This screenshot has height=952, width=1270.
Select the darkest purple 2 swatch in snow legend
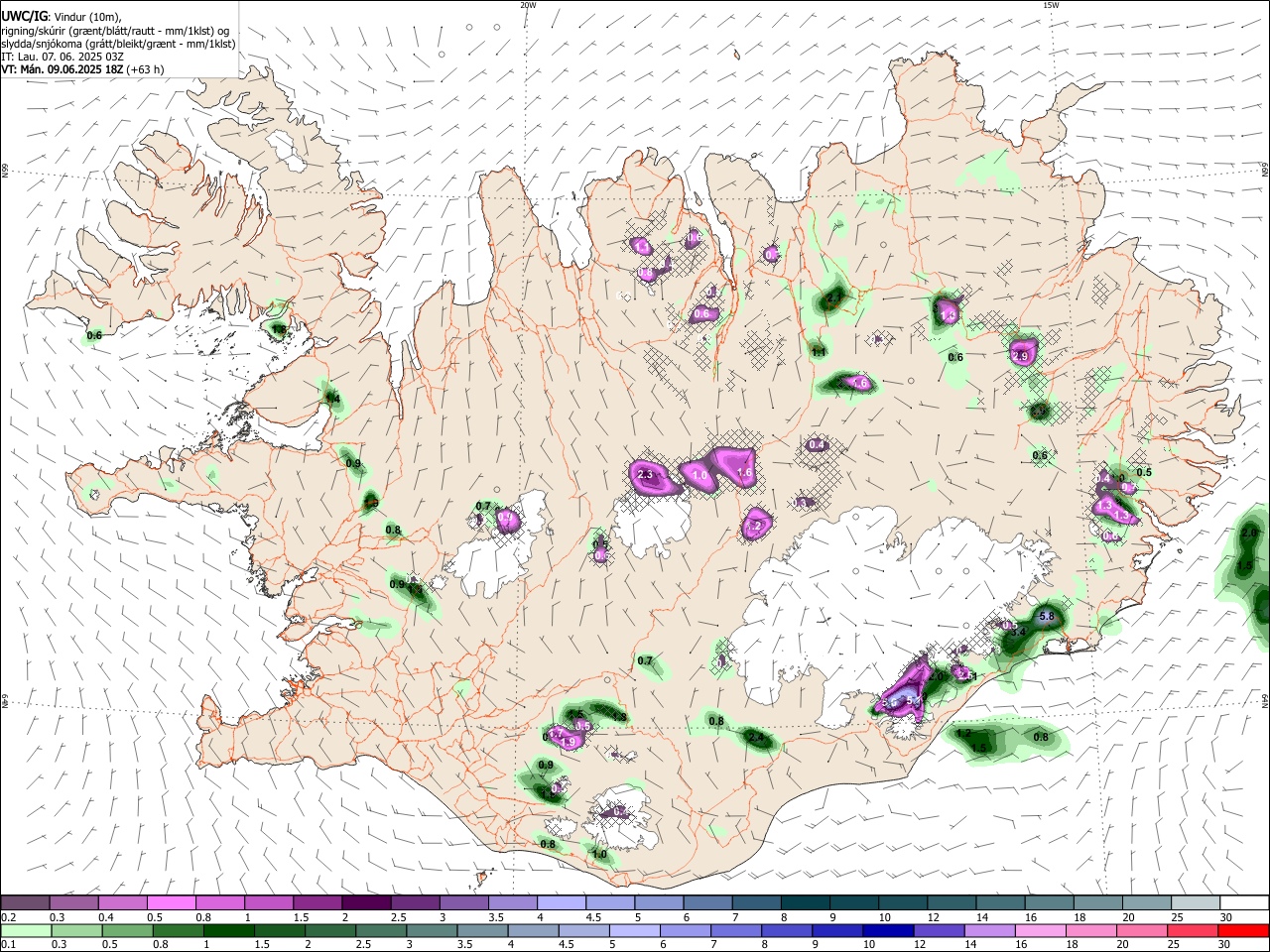coord(365,902)
